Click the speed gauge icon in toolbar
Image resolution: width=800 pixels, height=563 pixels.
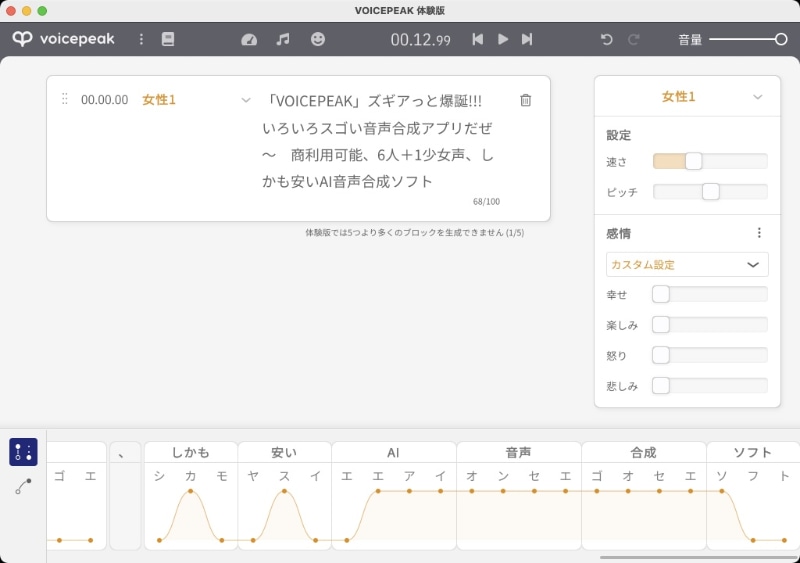249,39
